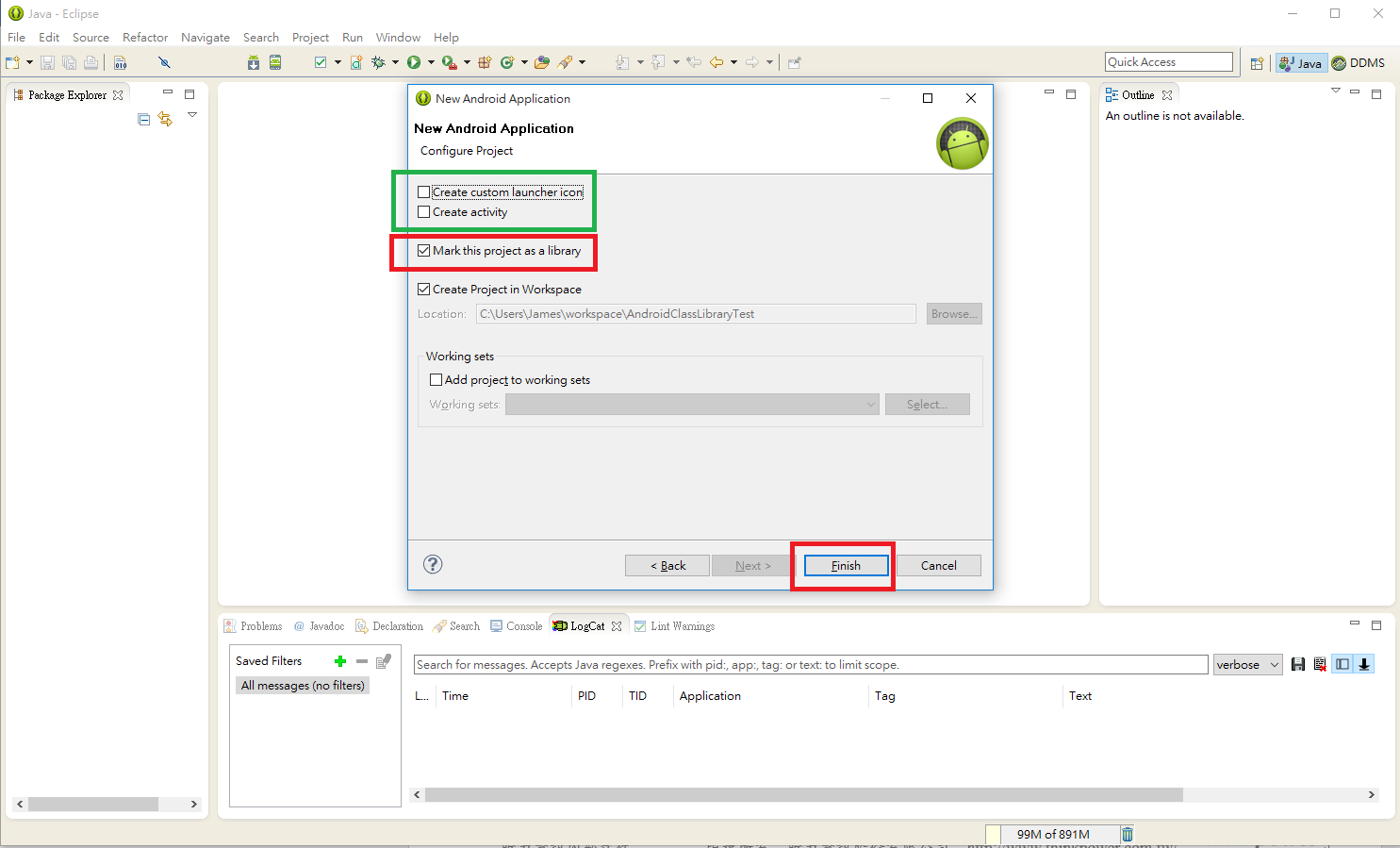Click the New Java Package toolbar icon

(x=485, y=62)
